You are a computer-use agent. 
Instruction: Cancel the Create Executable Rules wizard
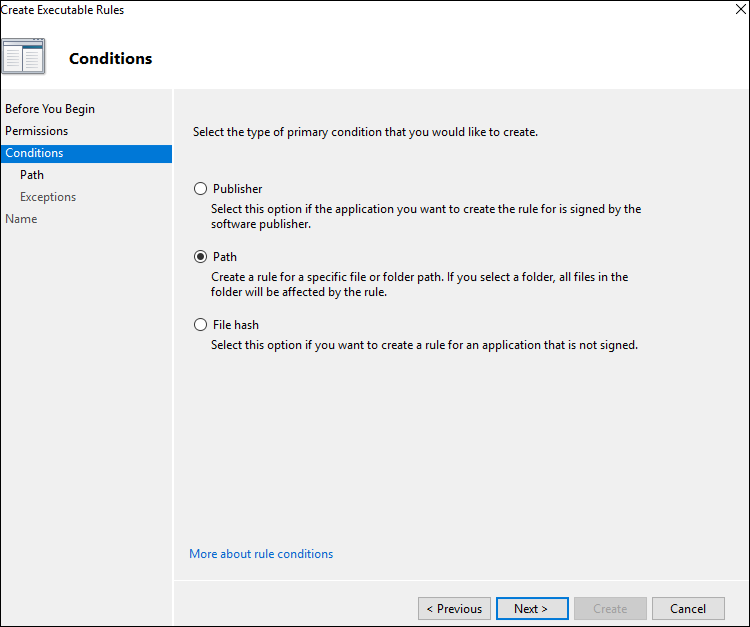coord(688,608)
